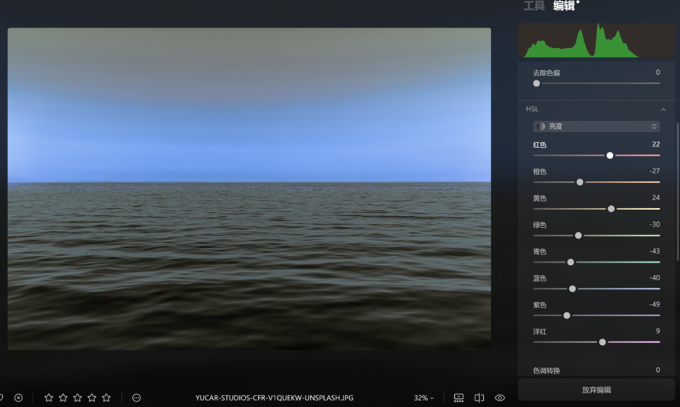The width and height of the screenshot is (680, 407).
Task: Open the 32% zoom level dropdown
Action: click(424, 398)
